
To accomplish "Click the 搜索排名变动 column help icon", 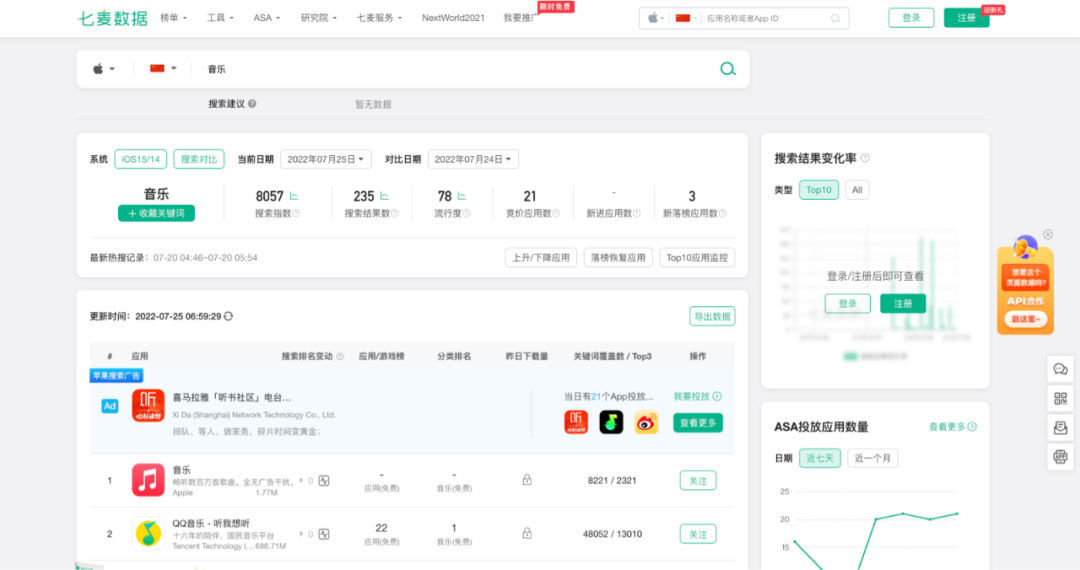I will click(340, 357).
